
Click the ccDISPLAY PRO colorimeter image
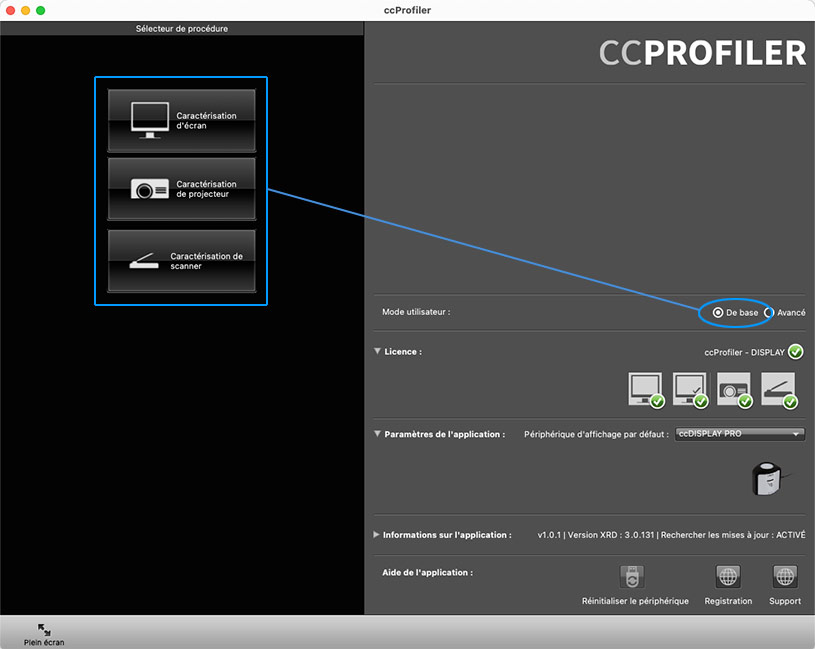click(768, 478)
